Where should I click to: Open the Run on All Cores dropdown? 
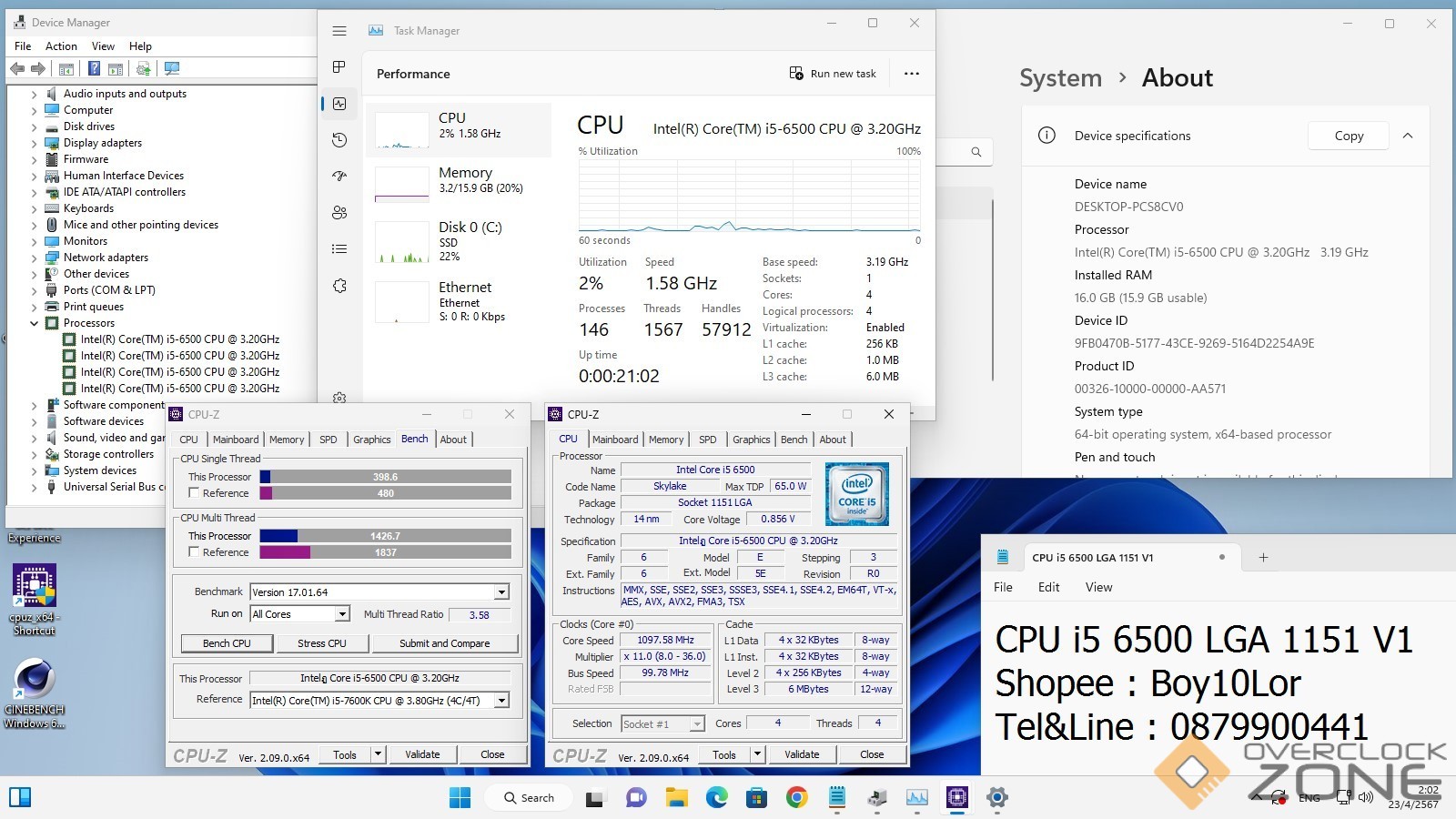pos(342,614)
